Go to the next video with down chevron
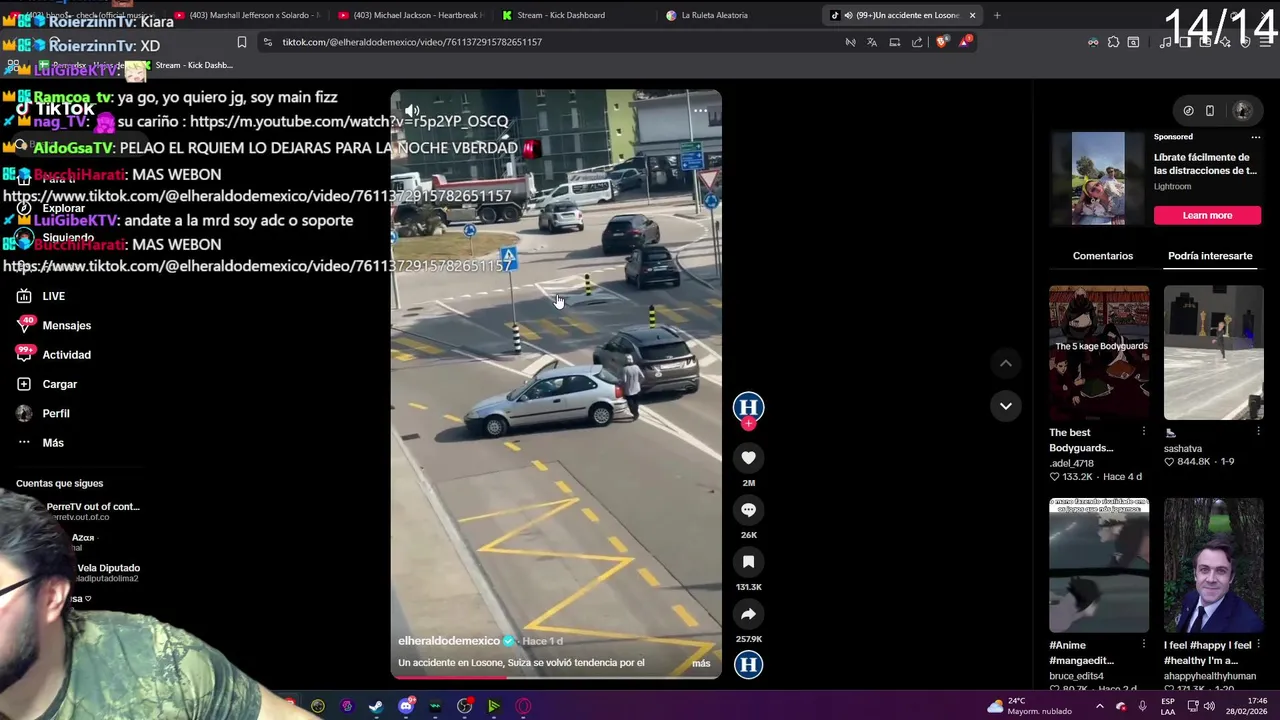 (1006, 406)
